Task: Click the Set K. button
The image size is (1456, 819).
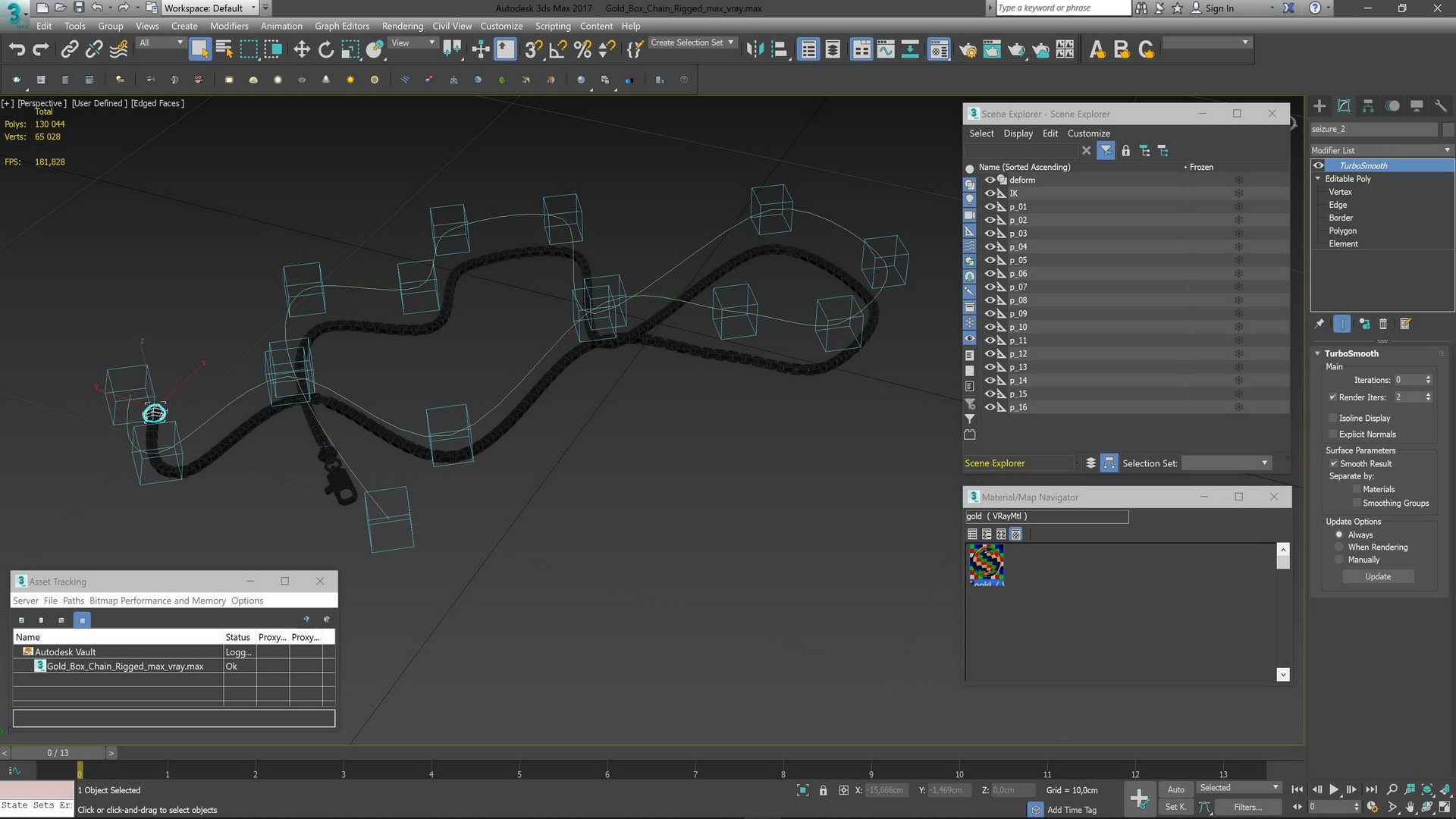Action: pos(1175,807)
